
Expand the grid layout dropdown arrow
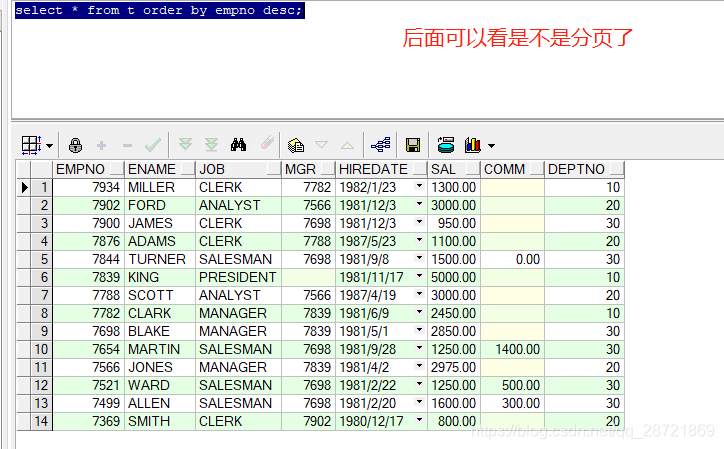(49, 146)
